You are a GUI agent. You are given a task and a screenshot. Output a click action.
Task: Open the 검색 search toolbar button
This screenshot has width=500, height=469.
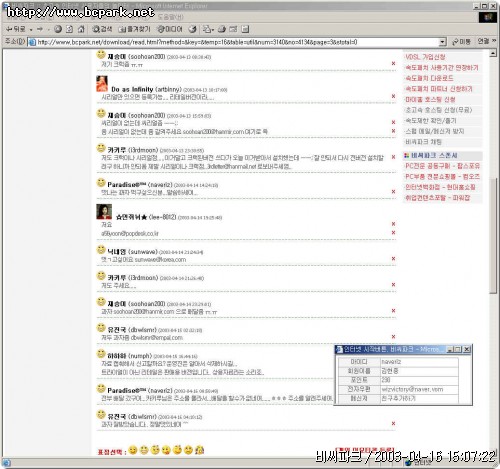[x=102, y=29]
